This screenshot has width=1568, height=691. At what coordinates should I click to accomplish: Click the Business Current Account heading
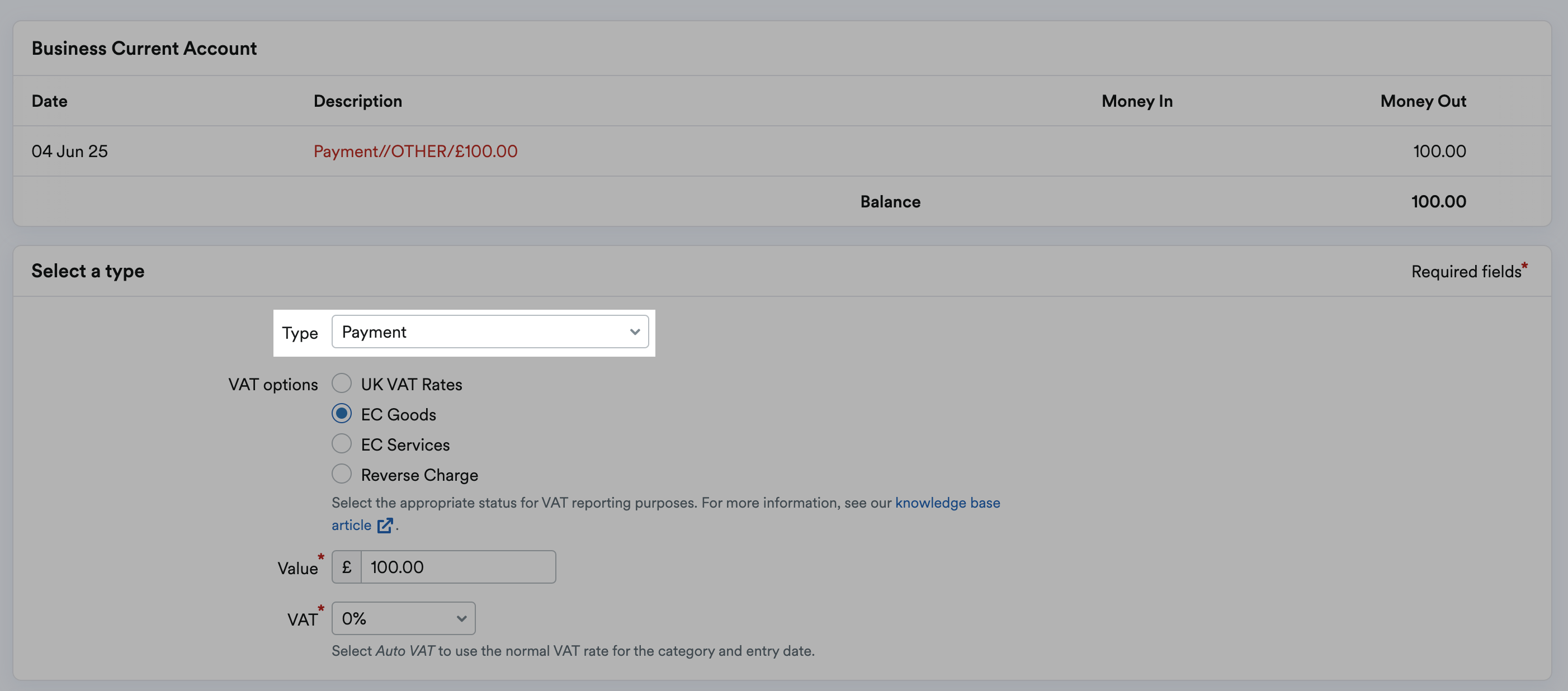[x=144, y=48]
